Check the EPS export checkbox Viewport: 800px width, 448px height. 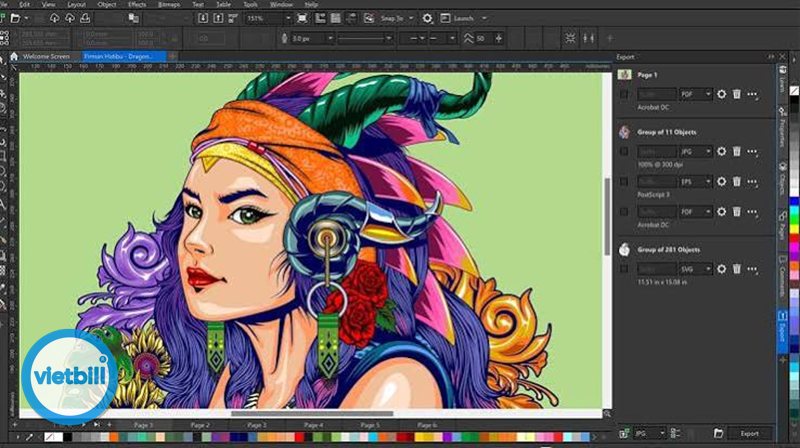tap(624, 182)
